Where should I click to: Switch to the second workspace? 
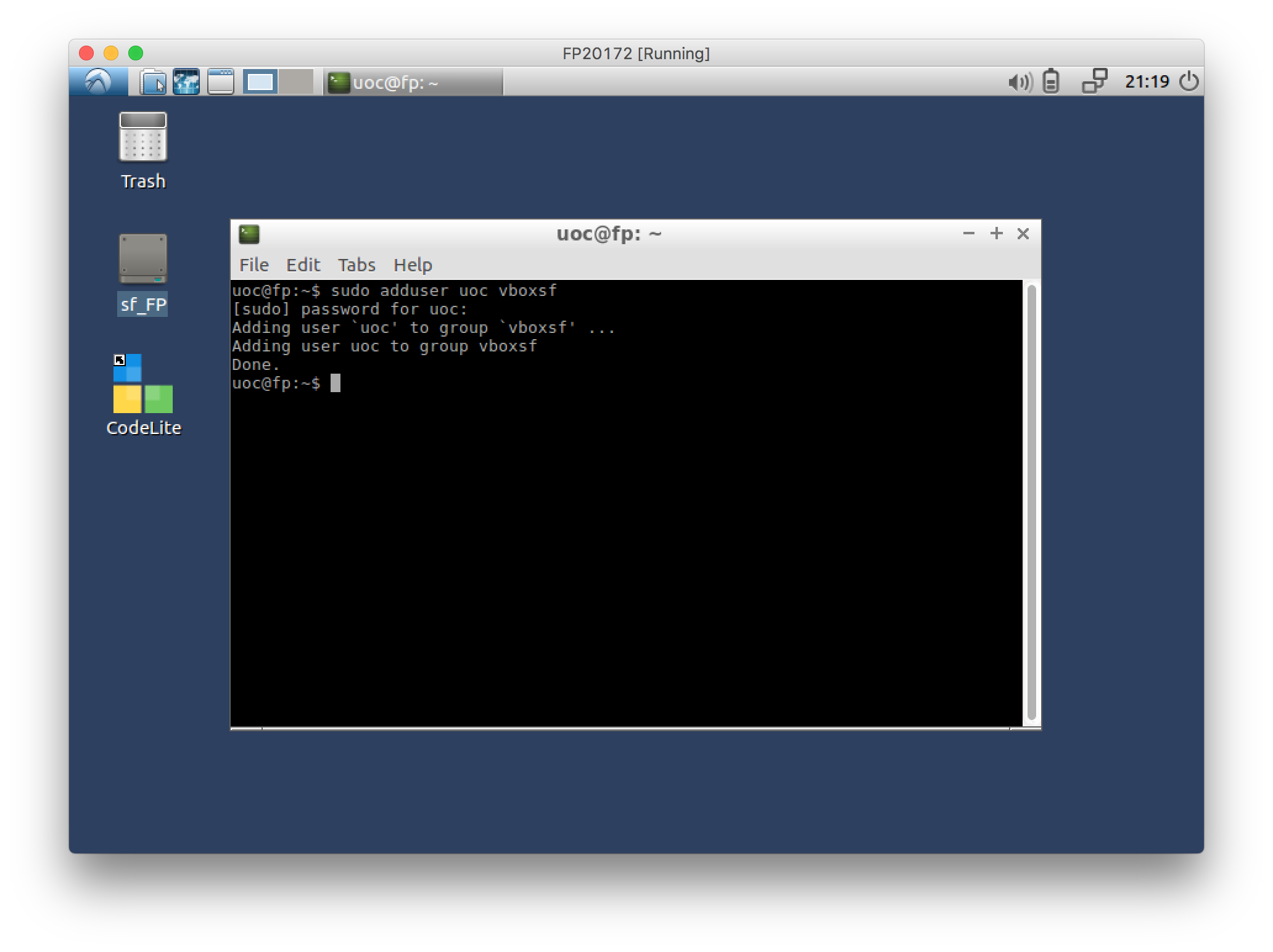(x=296, y=82)
